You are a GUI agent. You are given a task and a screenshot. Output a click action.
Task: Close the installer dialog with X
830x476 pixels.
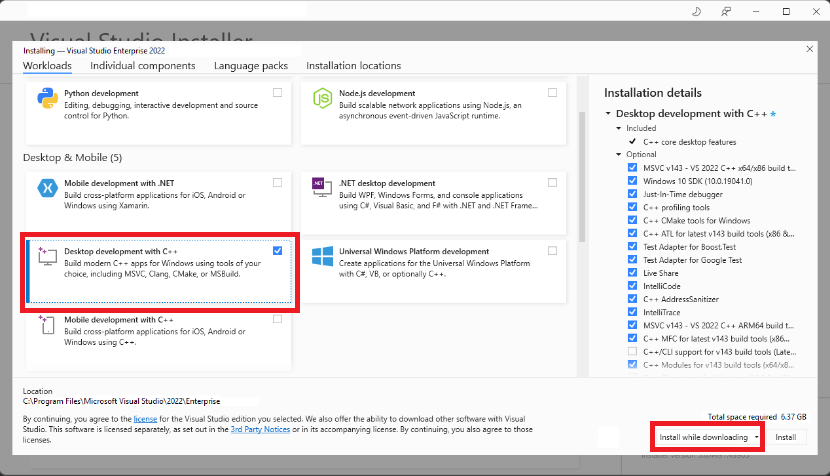[809, 49]
